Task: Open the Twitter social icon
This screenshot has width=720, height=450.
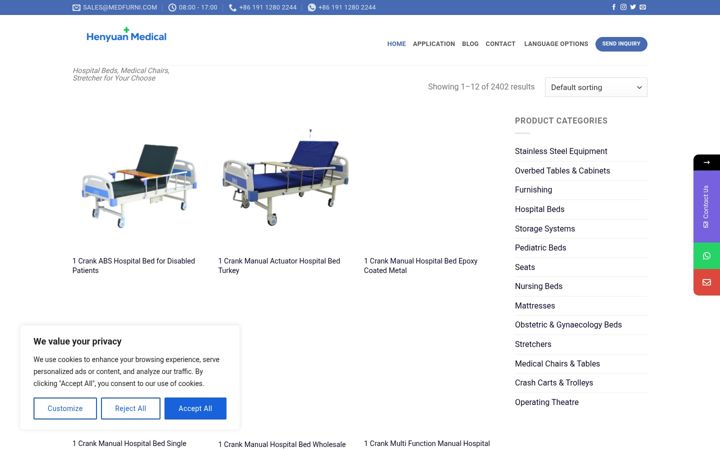Action: (633, 7)
